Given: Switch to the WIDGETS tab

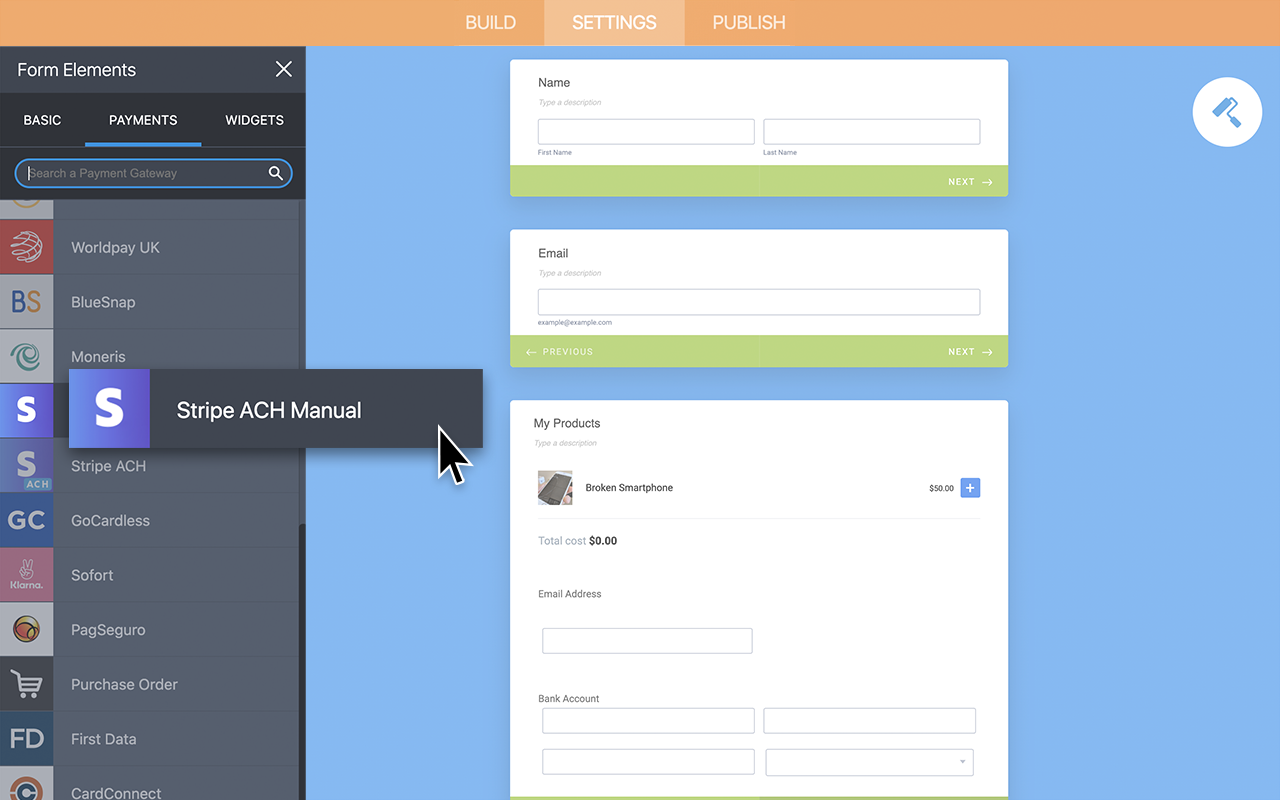Looking at the screenshot, I should pos(254,120).
